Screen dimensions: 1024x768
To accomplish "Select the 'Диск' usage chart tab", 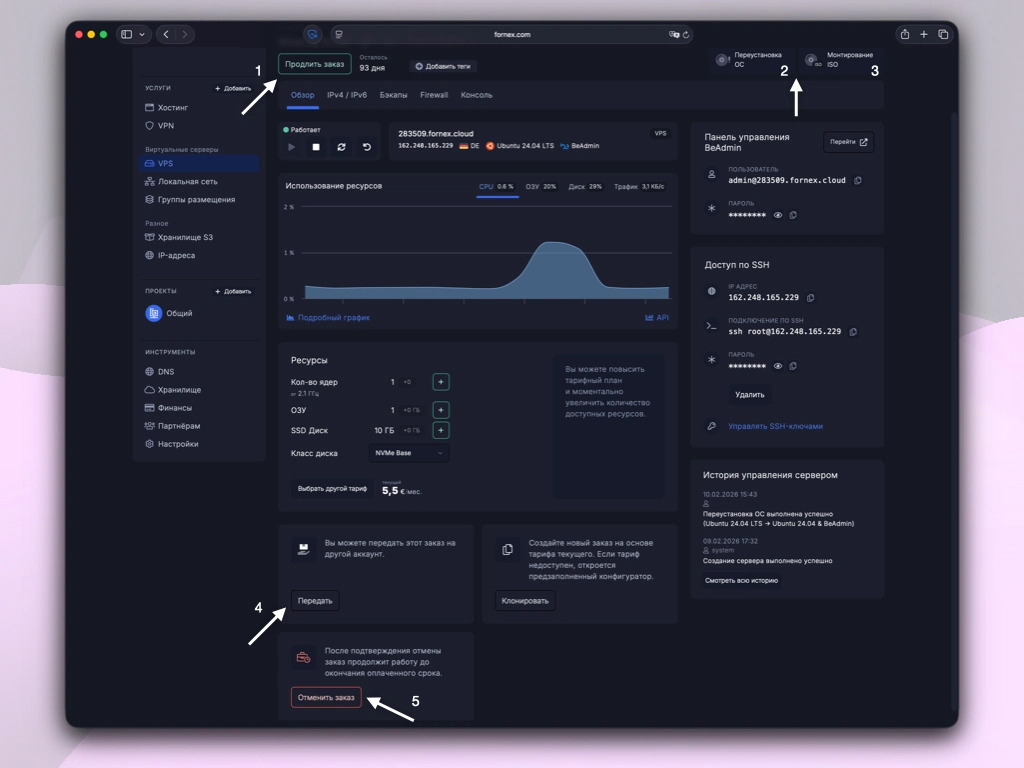I will (x=585, y=187).
